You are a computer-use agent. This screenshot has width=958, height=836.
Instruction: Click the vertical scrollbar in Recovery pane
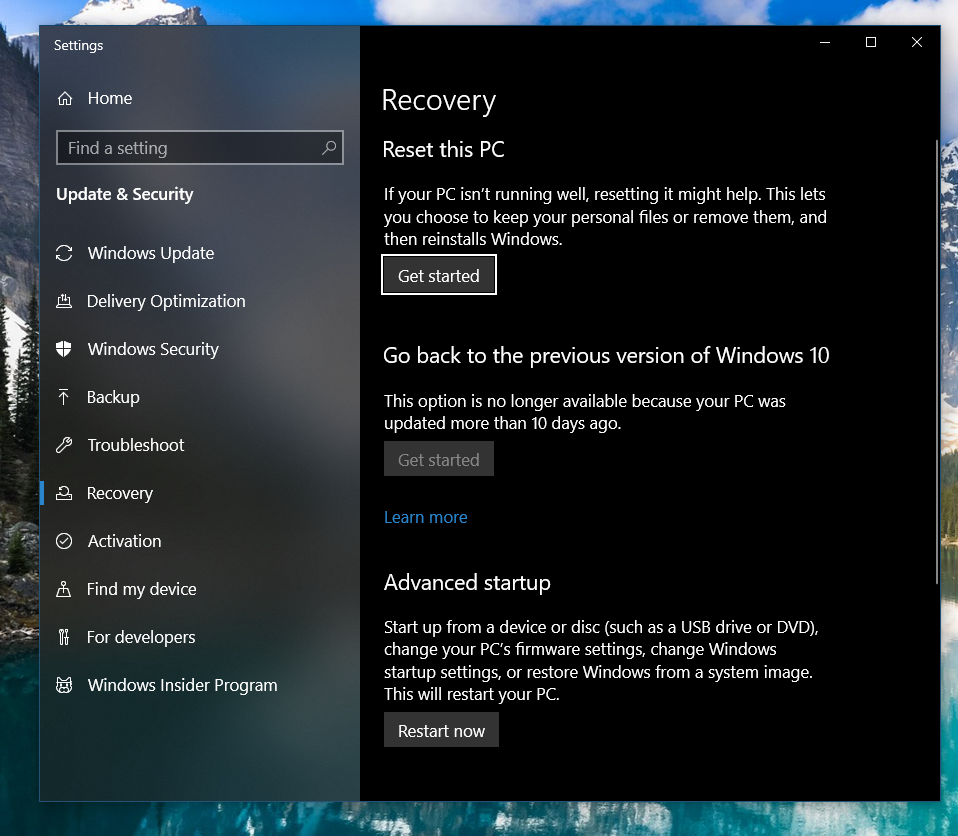coord(937,362)
